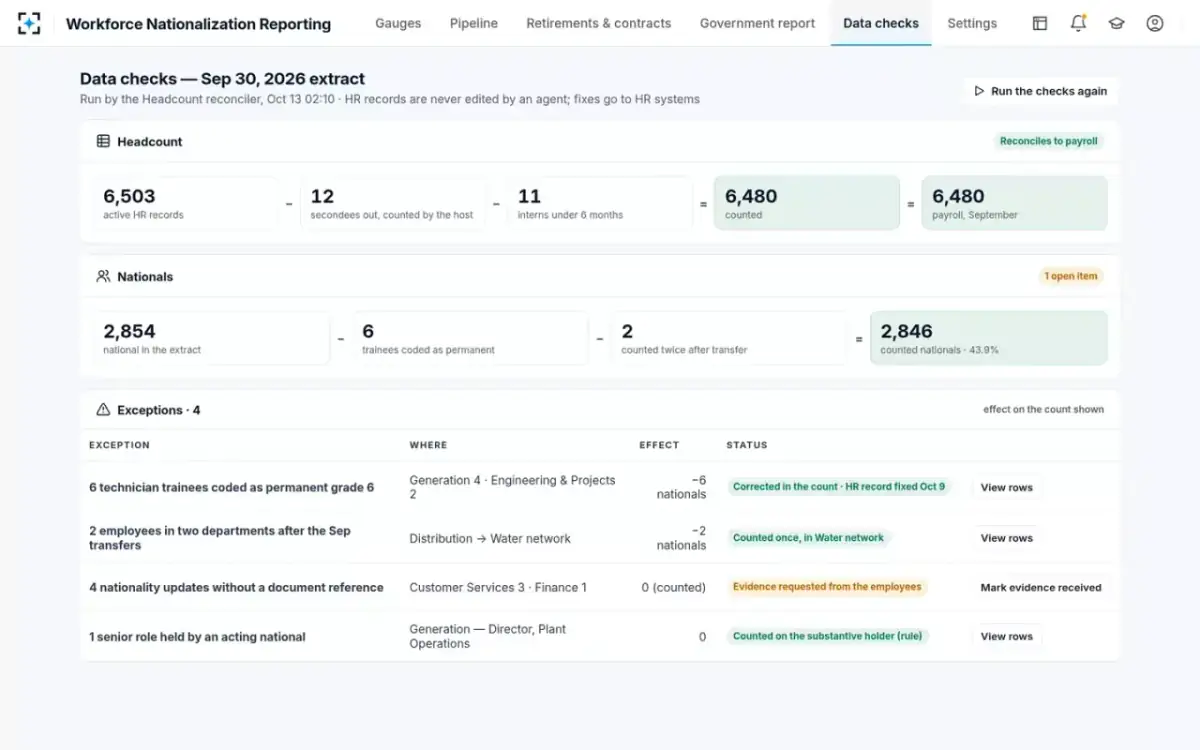The width and height of the screenshot is (1200, 750).
Task: Click effect on the count shown note
Action: (1043, 410)
